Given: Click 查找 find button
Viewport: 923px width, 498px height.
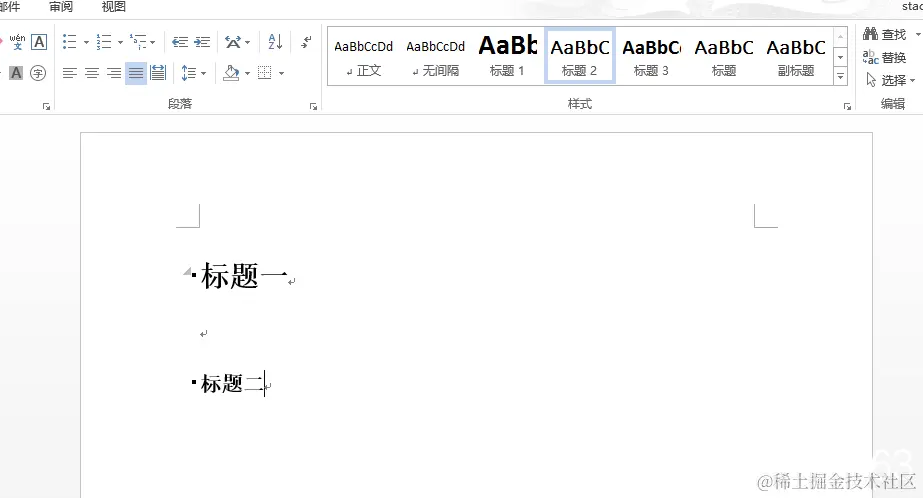Looking at the screenshot, I should [884, 34].
